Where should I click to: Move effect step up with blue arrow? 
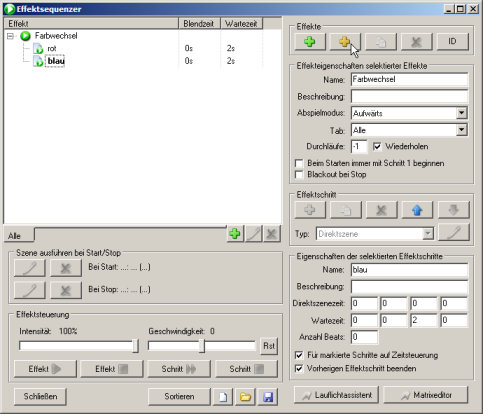click(x=417, y=210)
